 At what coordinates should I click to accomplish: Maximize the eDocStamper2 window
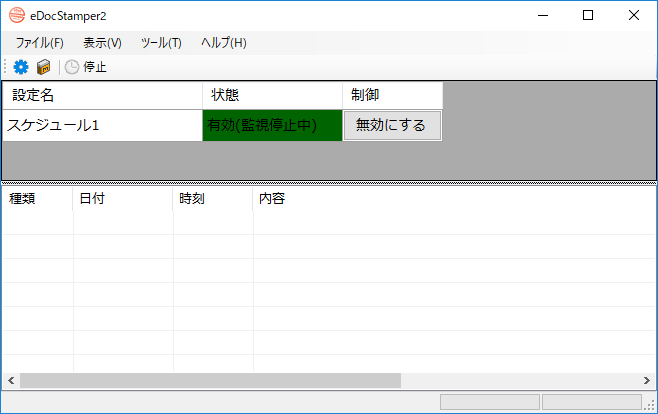pyautogui.click(x=588, y=16)
